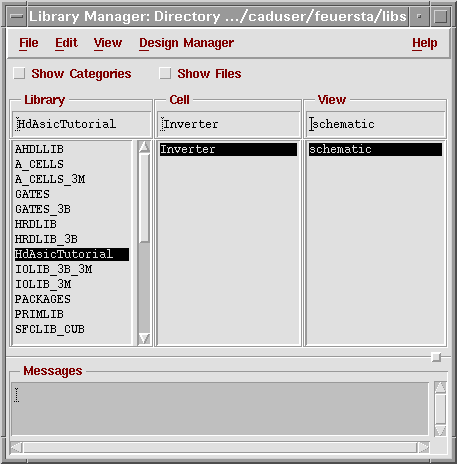This screenshot has width=457, height=464.
Task: Click the minimize dot button in title bar
Action: point(419,16)
